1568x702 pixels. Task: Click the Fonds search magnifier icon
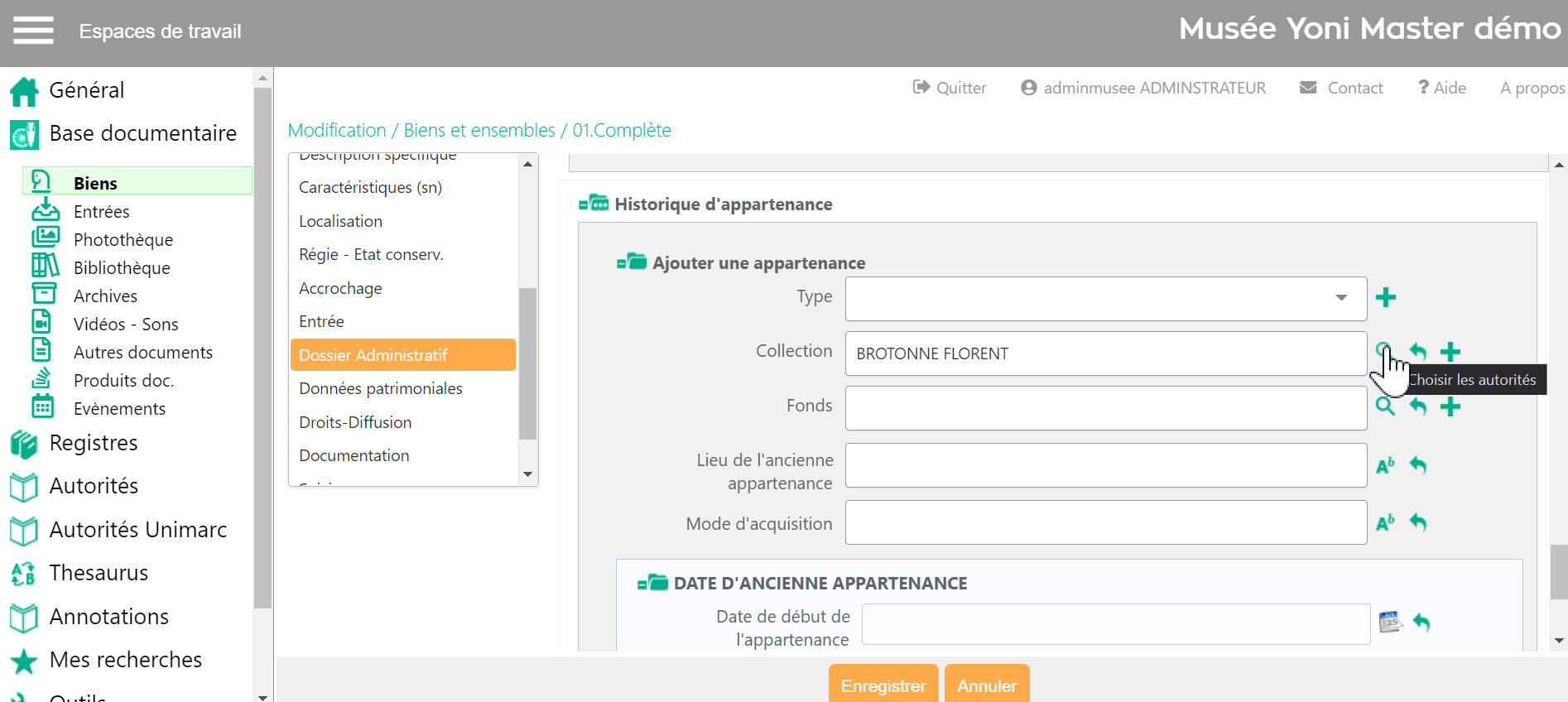[1384, 406]
